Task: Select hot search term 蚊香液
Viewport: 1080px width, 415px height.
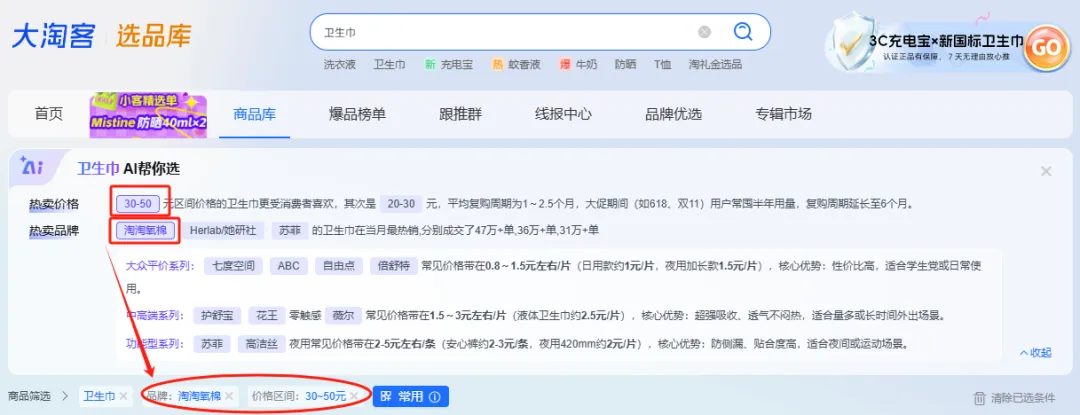Action: pyautogui.click(x=524, y=65)
